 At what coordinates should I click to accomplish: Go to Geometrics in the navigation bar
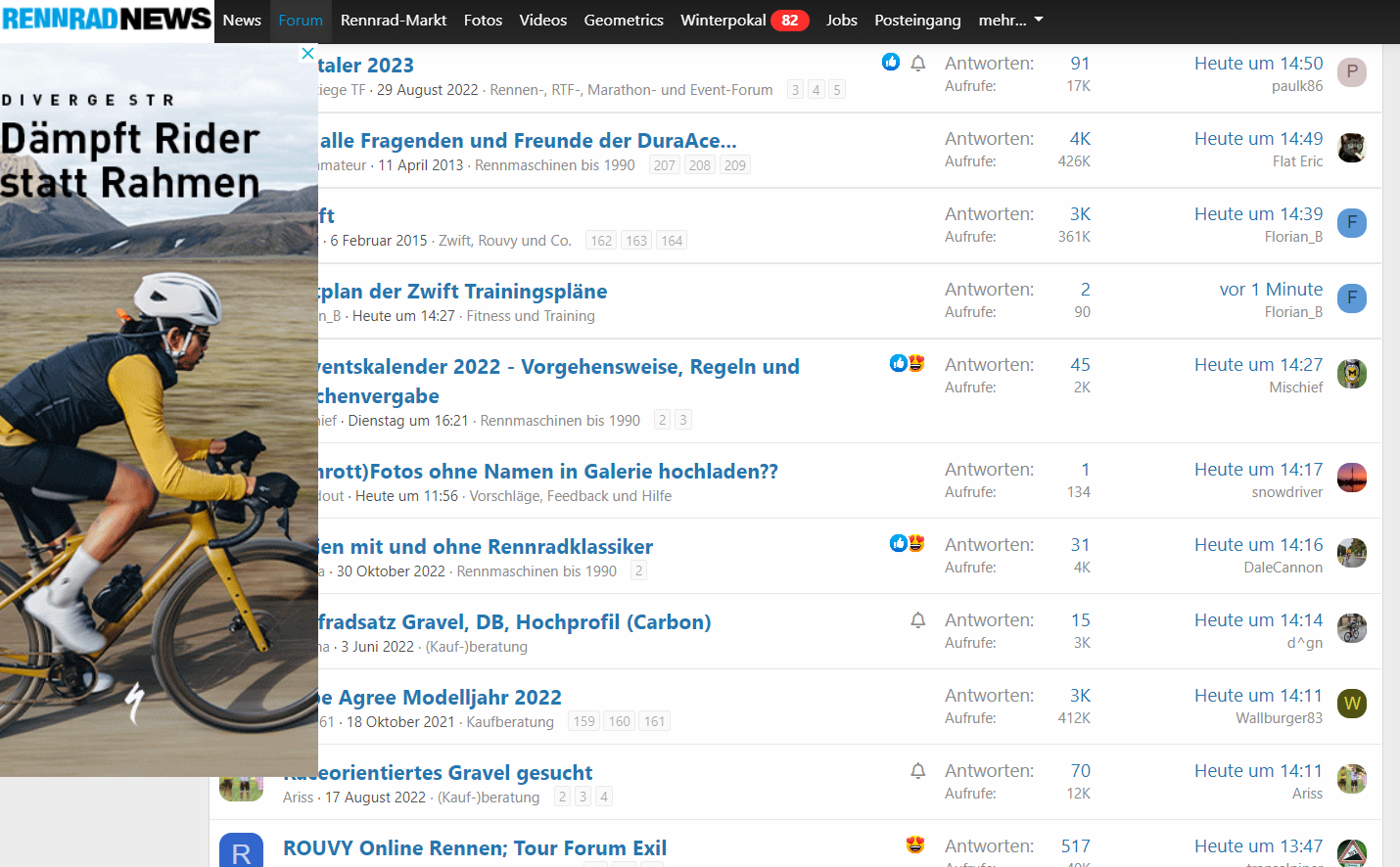[x=624, y=21]
